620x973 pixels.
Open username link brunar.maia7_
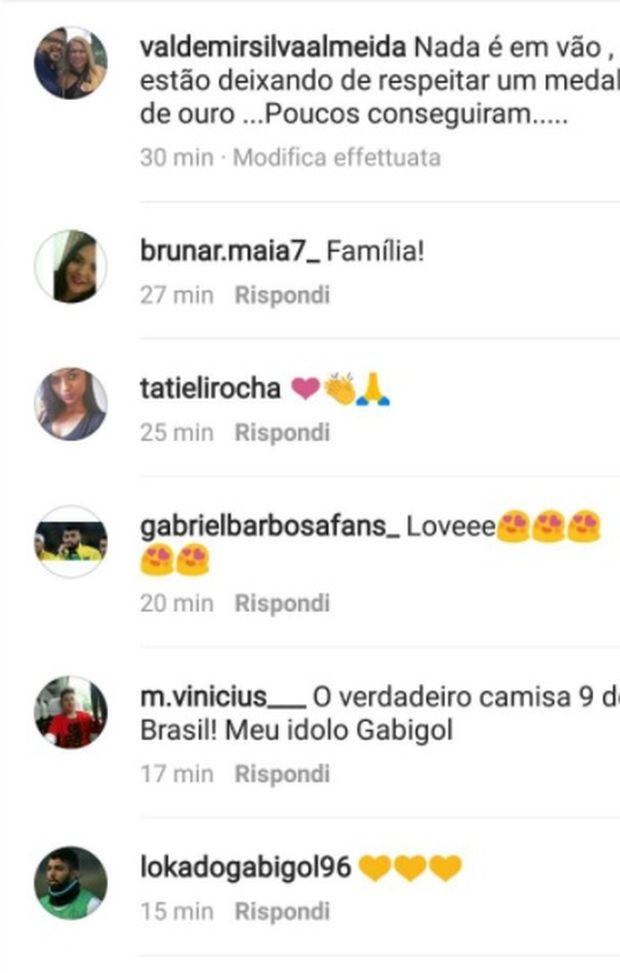tap(230, 251)
